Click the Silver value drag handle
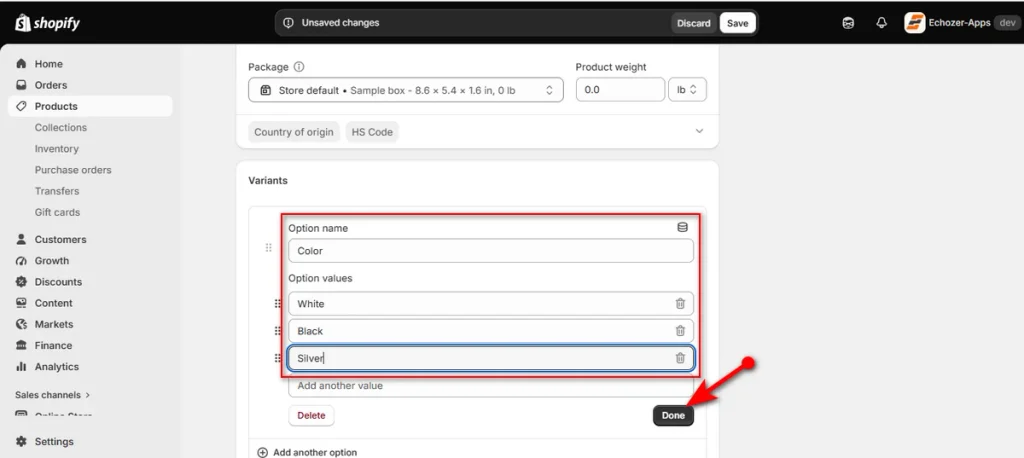The width and height of the screenshot is (1024, 458). 278,358
